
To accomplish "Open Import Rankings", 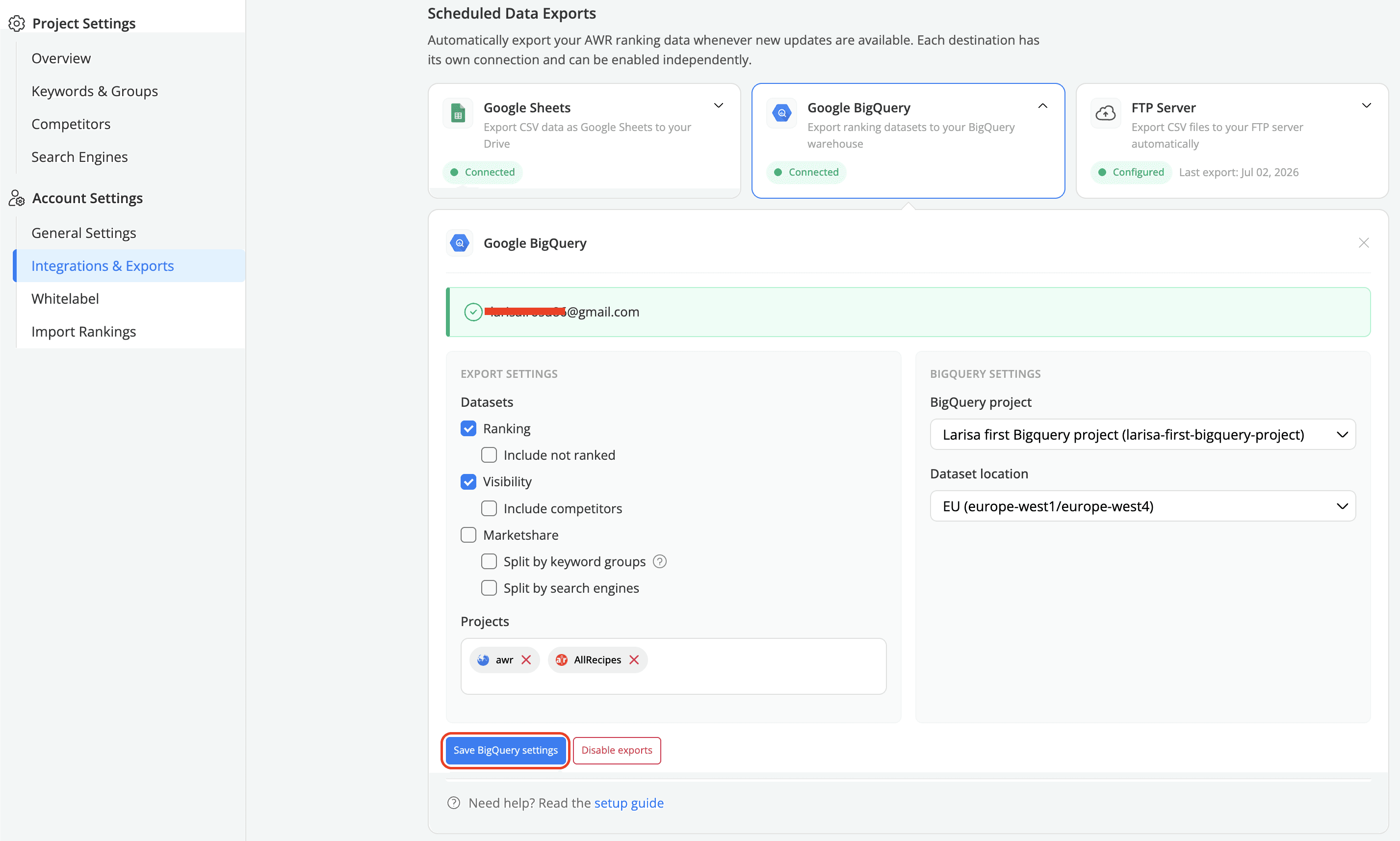I will coord(84,332).
